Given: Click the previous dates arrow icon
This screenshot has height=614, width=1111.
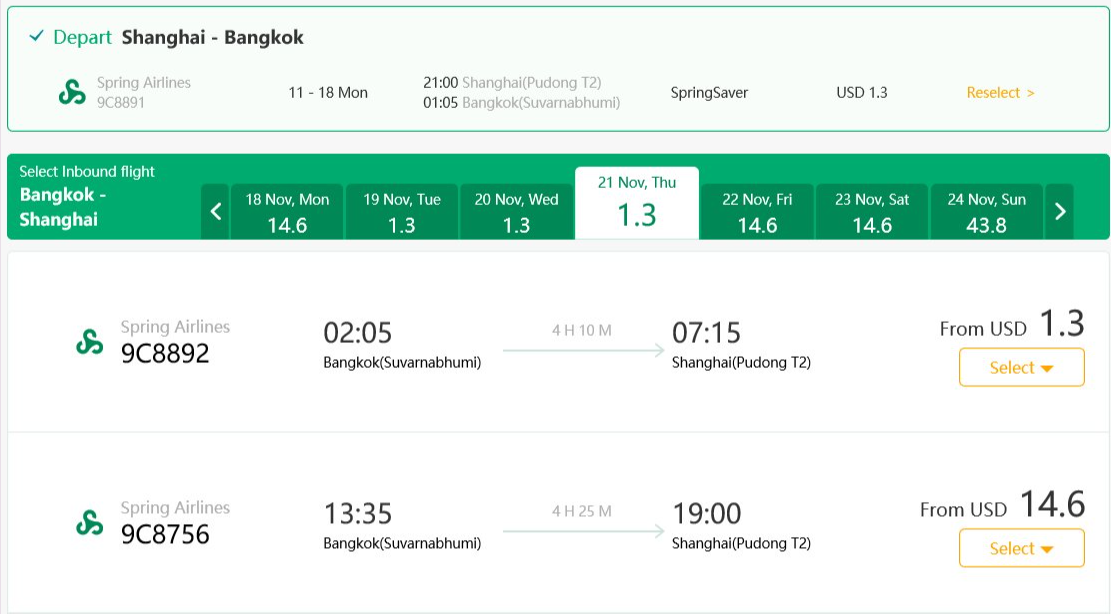Looking at the screenshot, I should pos(215,211).
